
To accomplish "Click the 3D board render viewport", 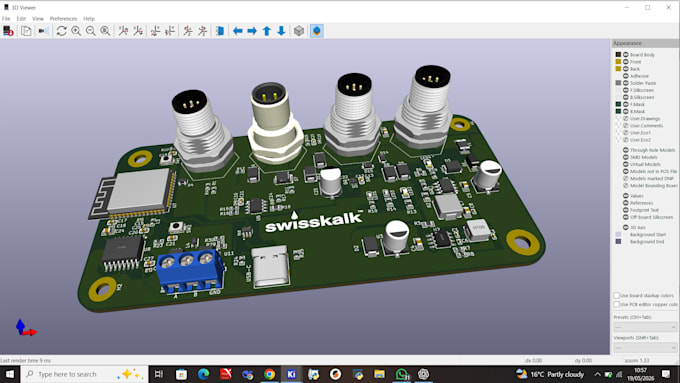I will pos(305,196).
